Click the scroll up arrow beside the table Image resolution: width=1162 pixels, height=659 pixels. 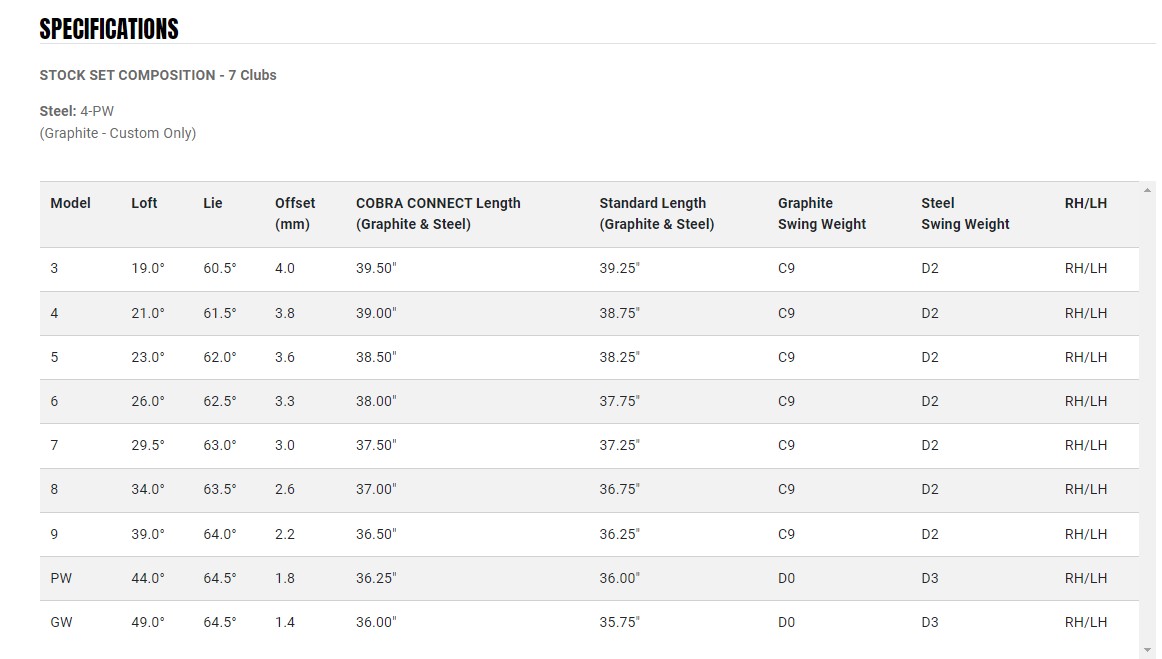click(x=1147, y=190)
